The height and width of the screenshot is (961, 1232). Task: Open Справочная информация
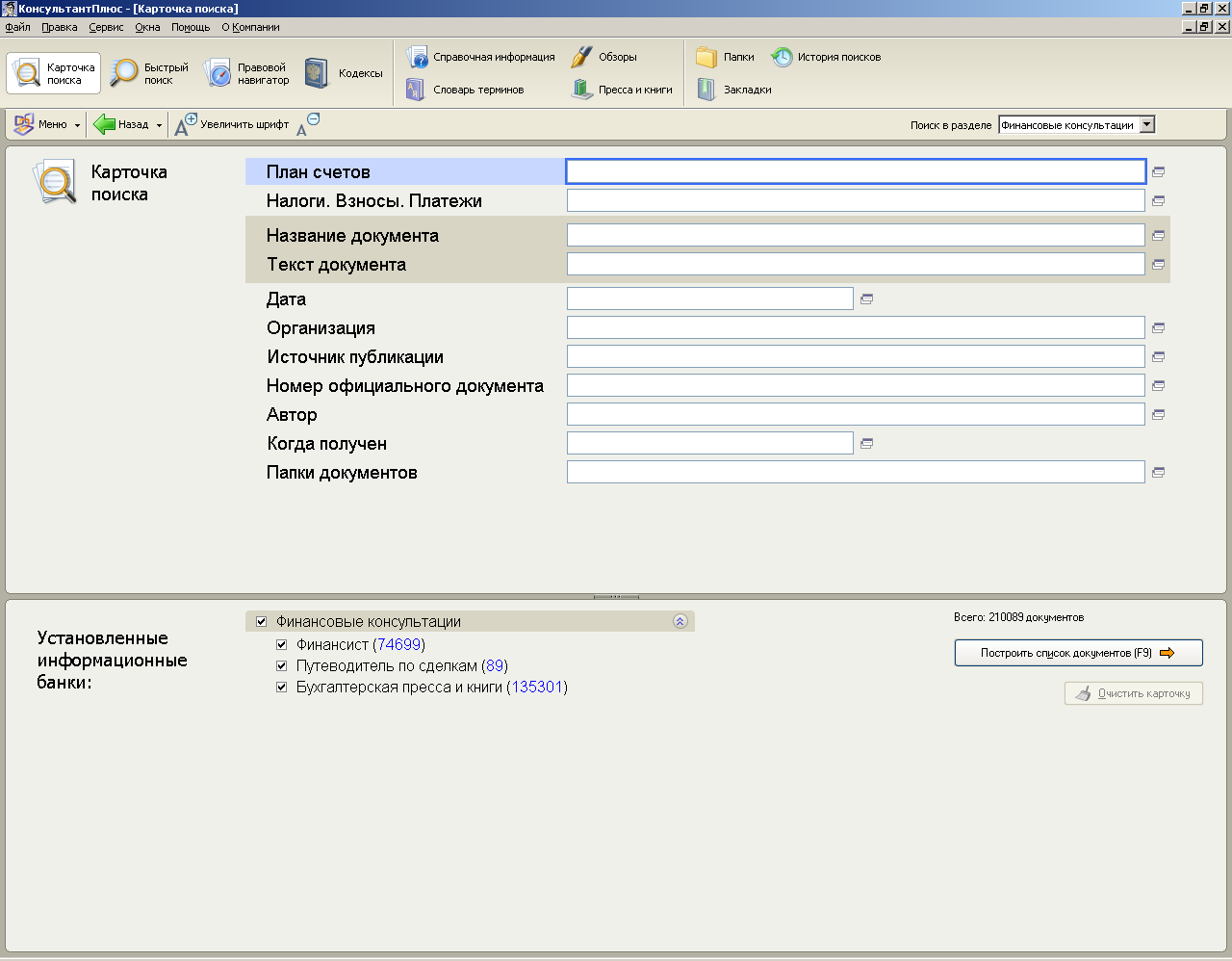point(480,57)
